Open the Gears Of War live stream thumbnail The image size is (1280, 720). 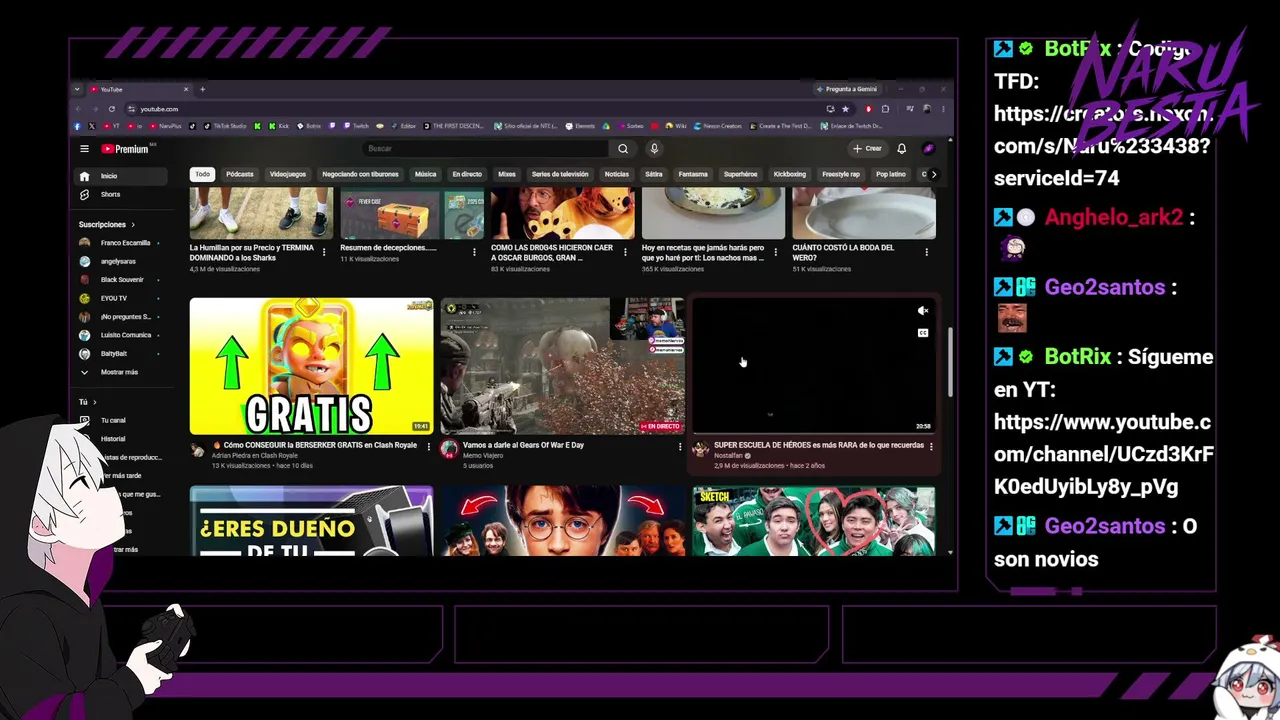tap(562, 366)
